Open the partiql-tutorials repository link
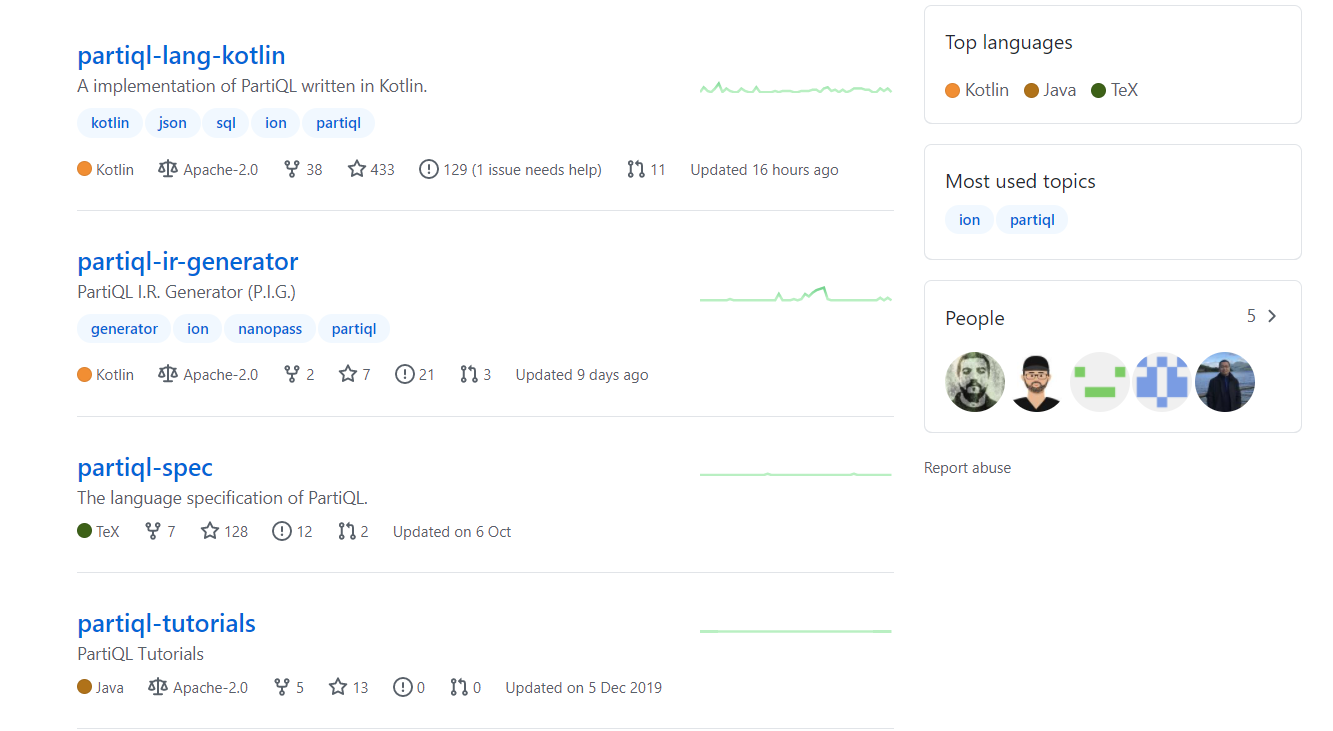1333x731 pixels. 166,623
